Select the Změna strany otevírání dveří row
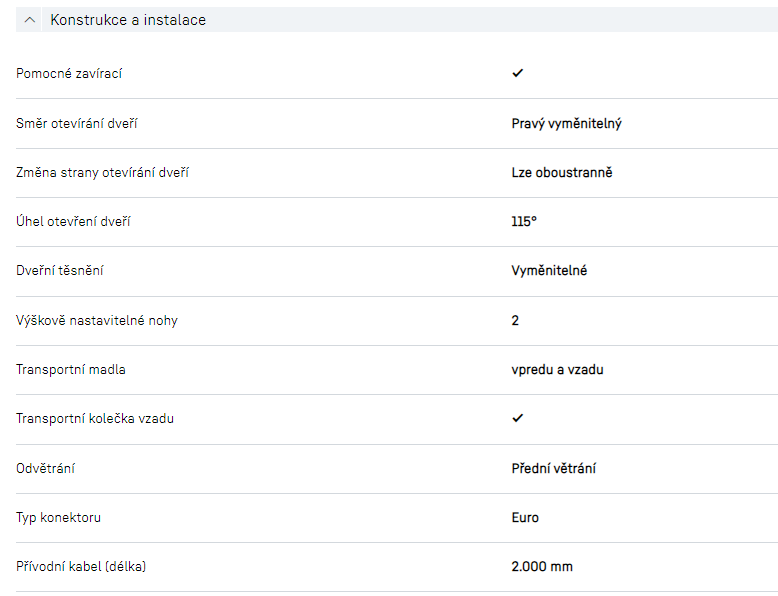Screen dimensions: 778x596 point(102,172)
